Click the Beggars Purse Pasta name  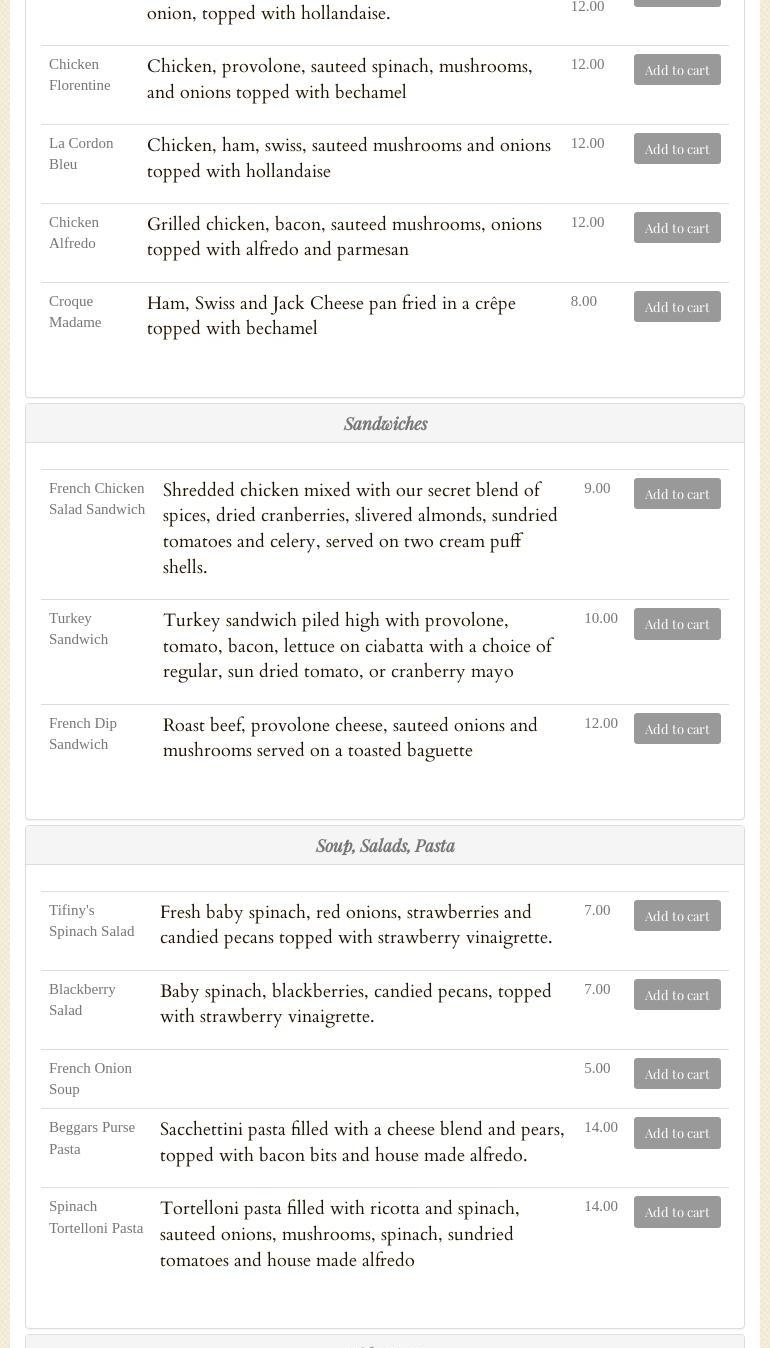[92, 1138]
